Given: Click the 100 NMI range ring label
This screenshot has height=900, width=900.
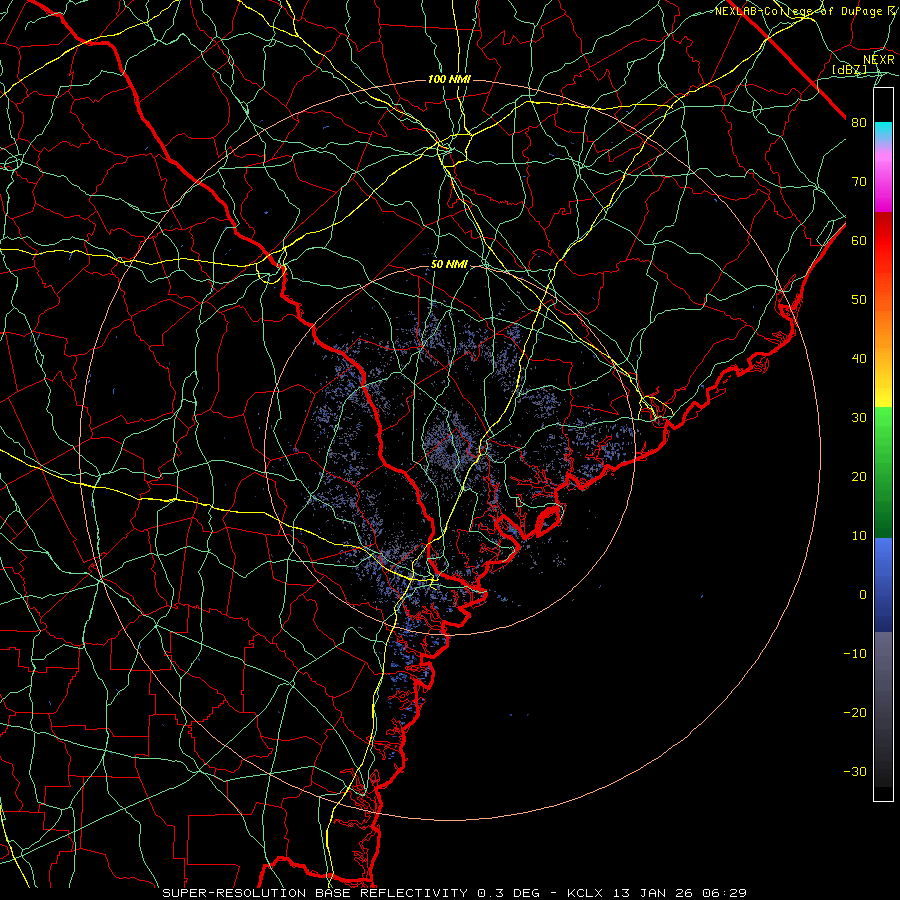Looking at the screenshot, I should click(449, 79).
